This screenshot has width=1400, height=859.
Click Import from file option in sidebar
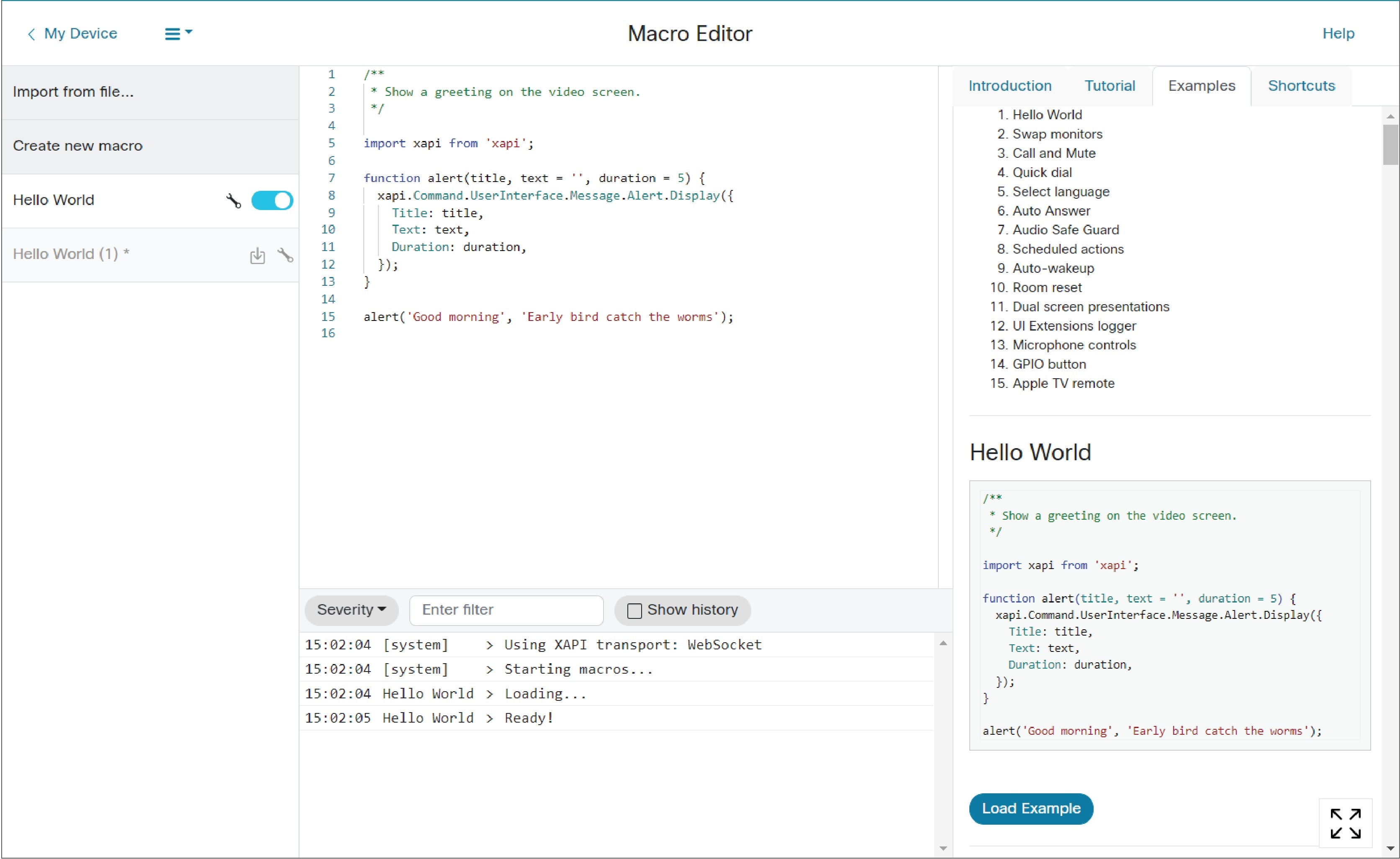[75, 90]
